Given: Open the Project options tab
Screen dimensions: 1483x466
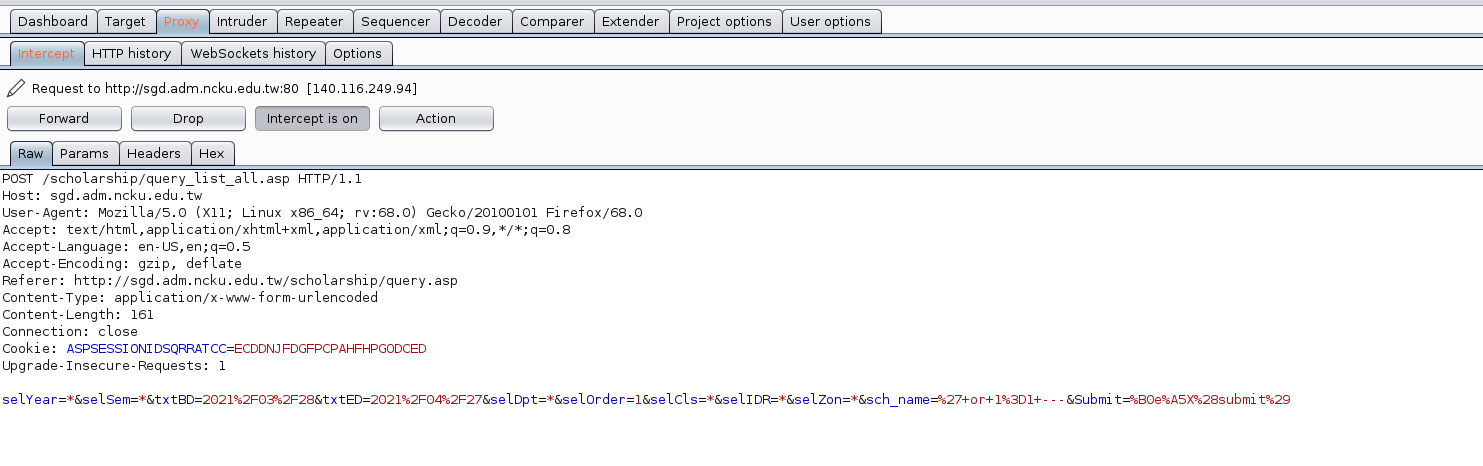Looking at the screenshot, I should click(x=724, y=21).
